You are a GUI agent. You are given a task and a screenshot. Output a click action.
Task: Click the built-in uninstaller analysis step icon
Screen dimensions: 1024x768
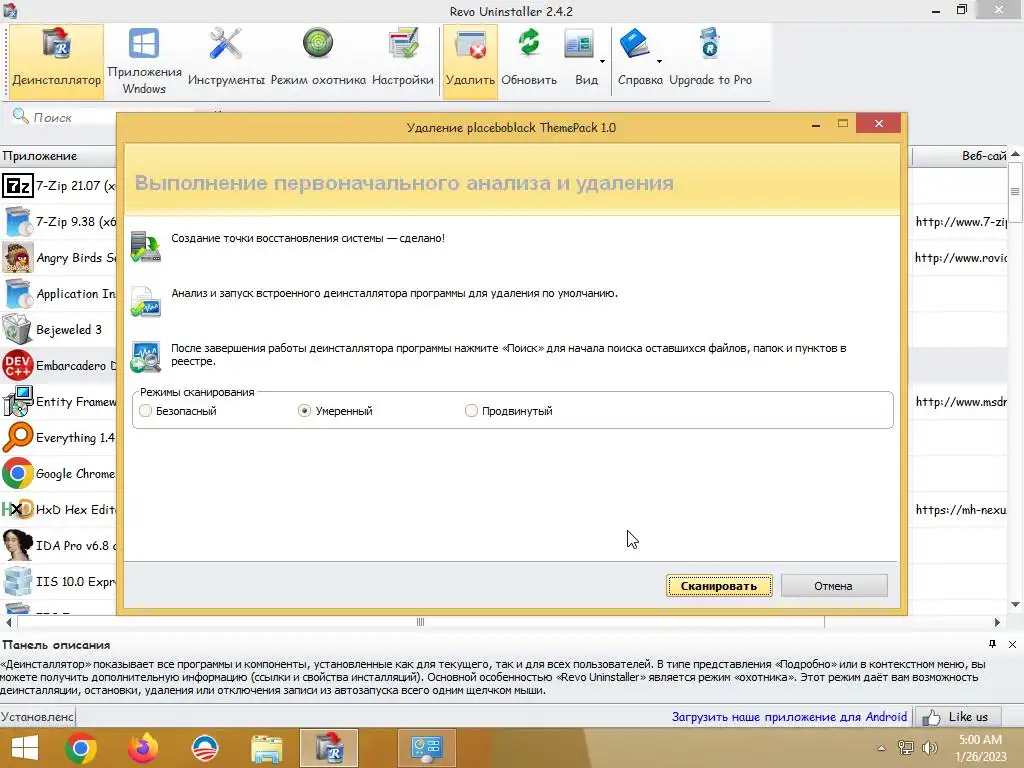[146, 302]
